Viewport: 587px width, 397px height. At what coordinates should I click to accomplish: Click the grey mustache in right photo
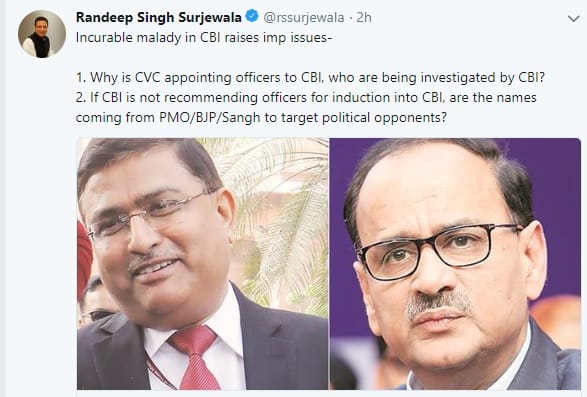[438, 302]
